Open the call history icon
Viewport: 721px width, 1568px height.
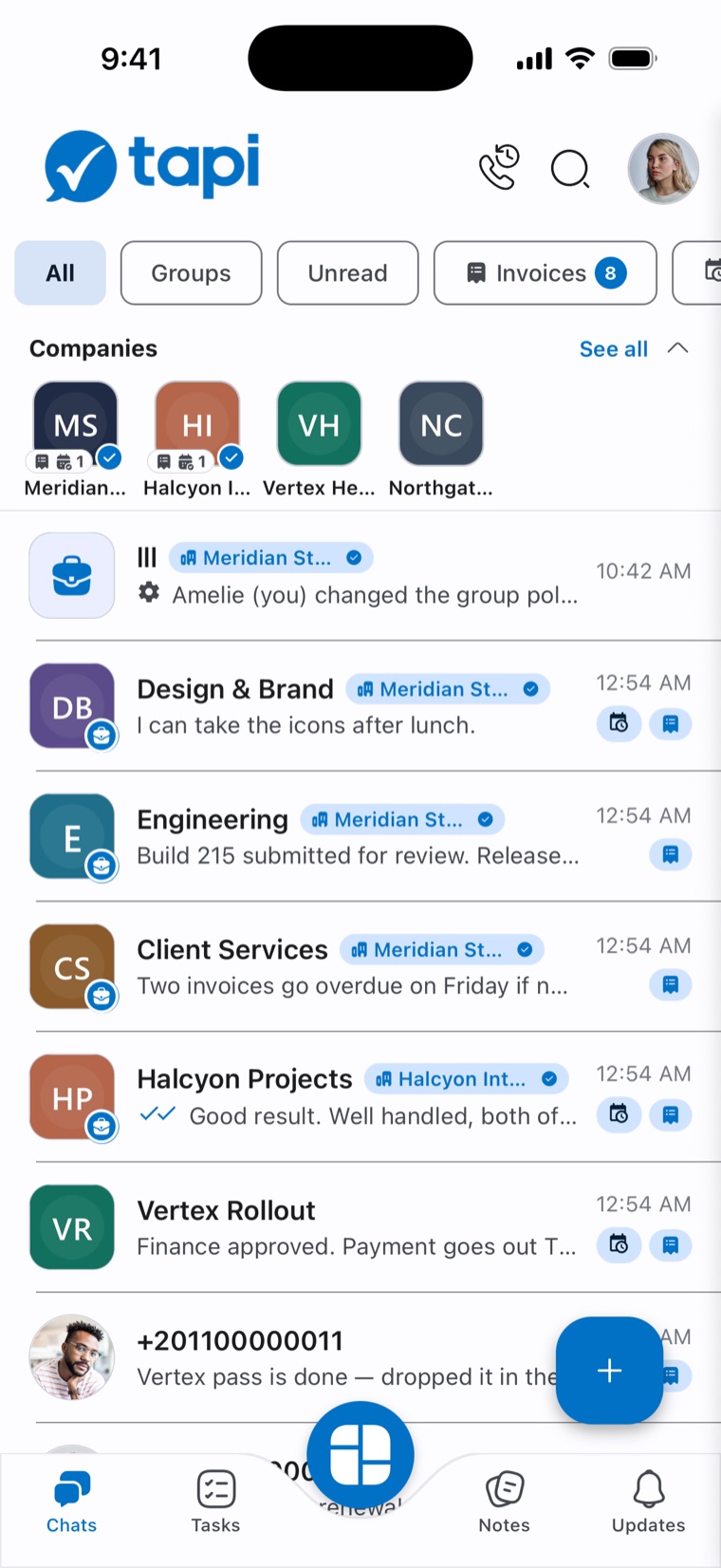point(499,168)
